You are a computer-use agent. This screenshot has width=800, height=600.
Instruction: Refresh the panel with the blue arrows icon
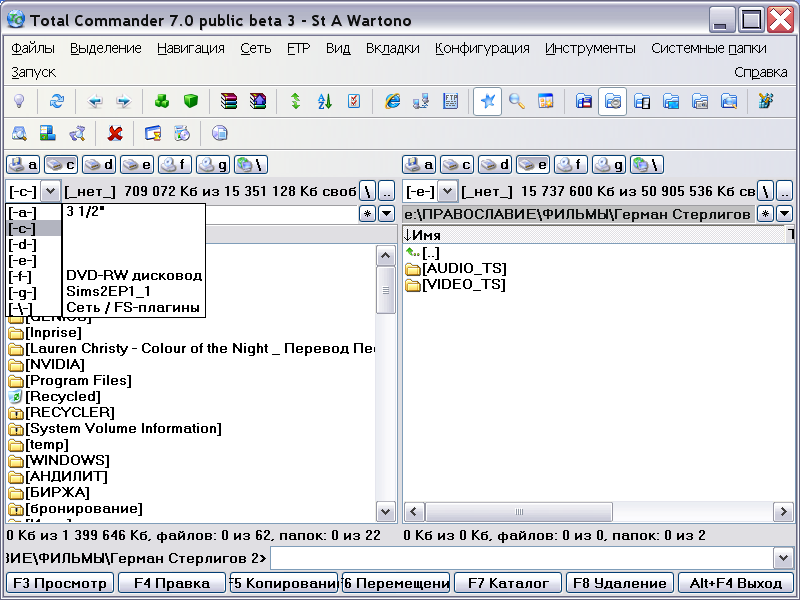tap(56, 101)
